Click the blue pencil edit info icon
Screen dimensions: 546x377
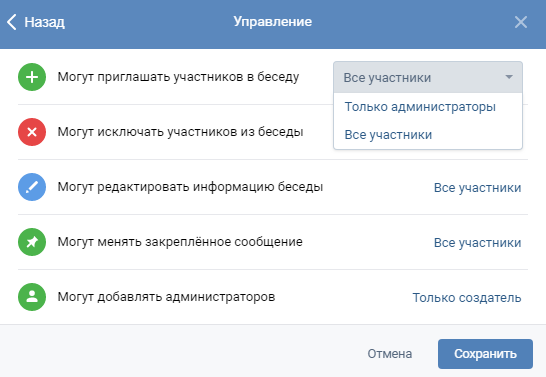[x=32, y=187]
